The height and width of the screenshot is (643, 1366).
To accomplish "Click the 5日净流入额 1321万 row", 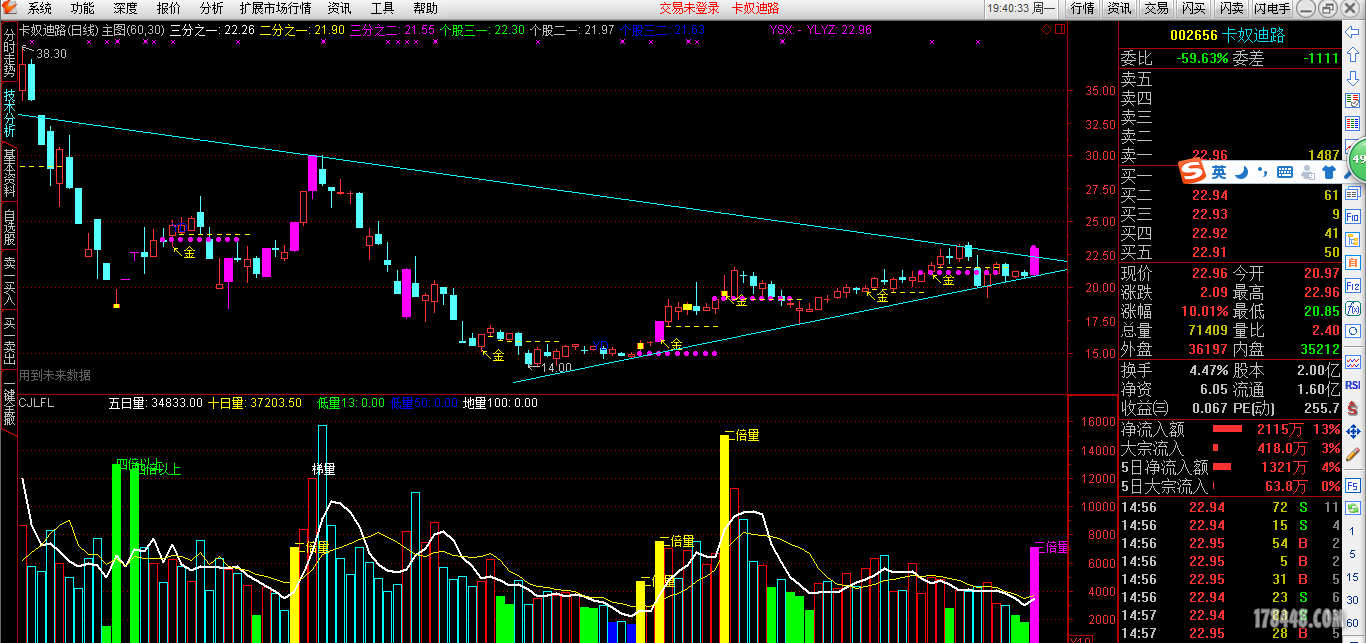I will pyautogui.click(x=1229, y=467).
